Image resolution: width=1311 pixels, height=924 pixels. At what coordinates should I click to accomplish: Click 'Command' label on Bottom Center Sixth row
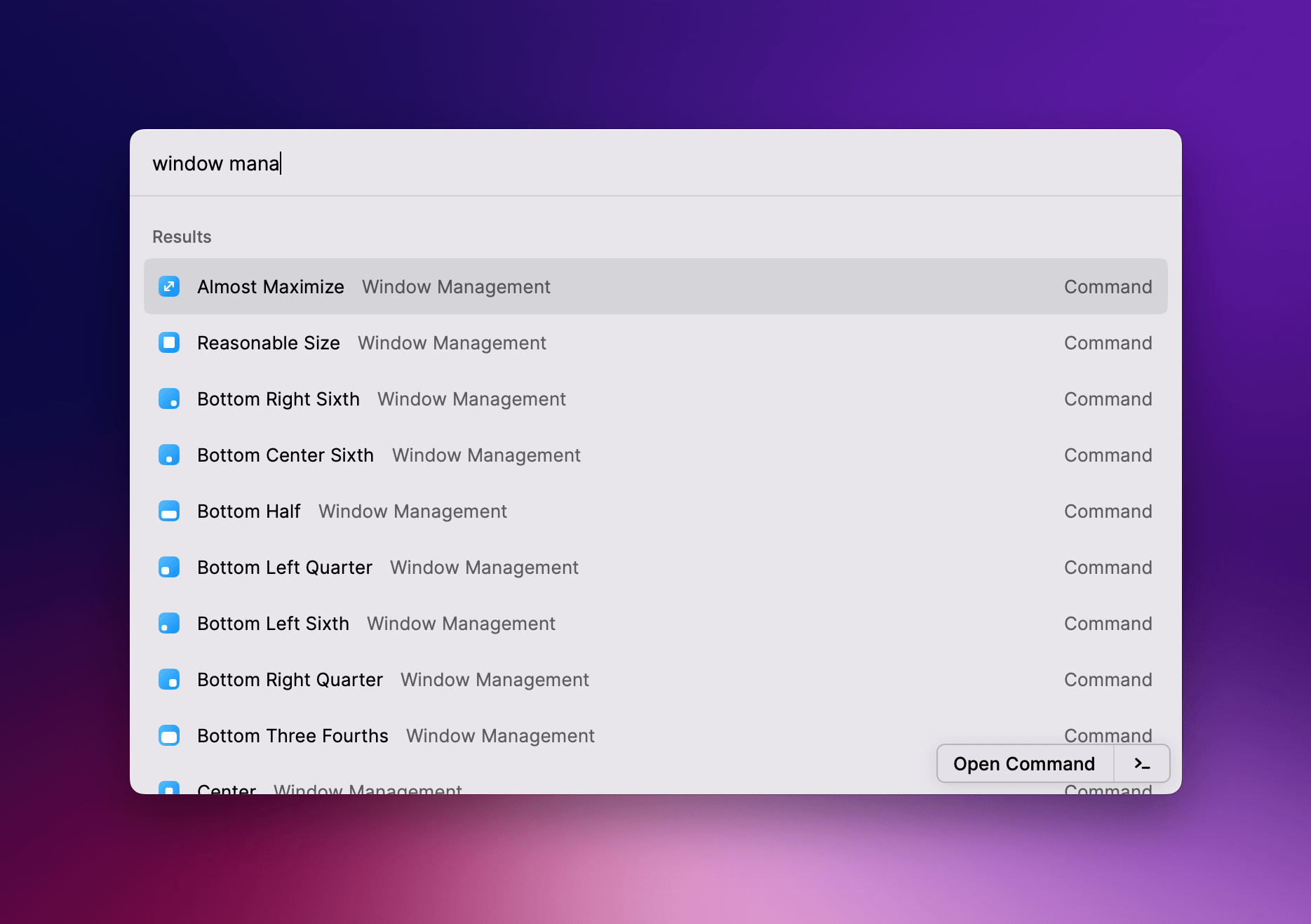click(x=1108, y=455)
